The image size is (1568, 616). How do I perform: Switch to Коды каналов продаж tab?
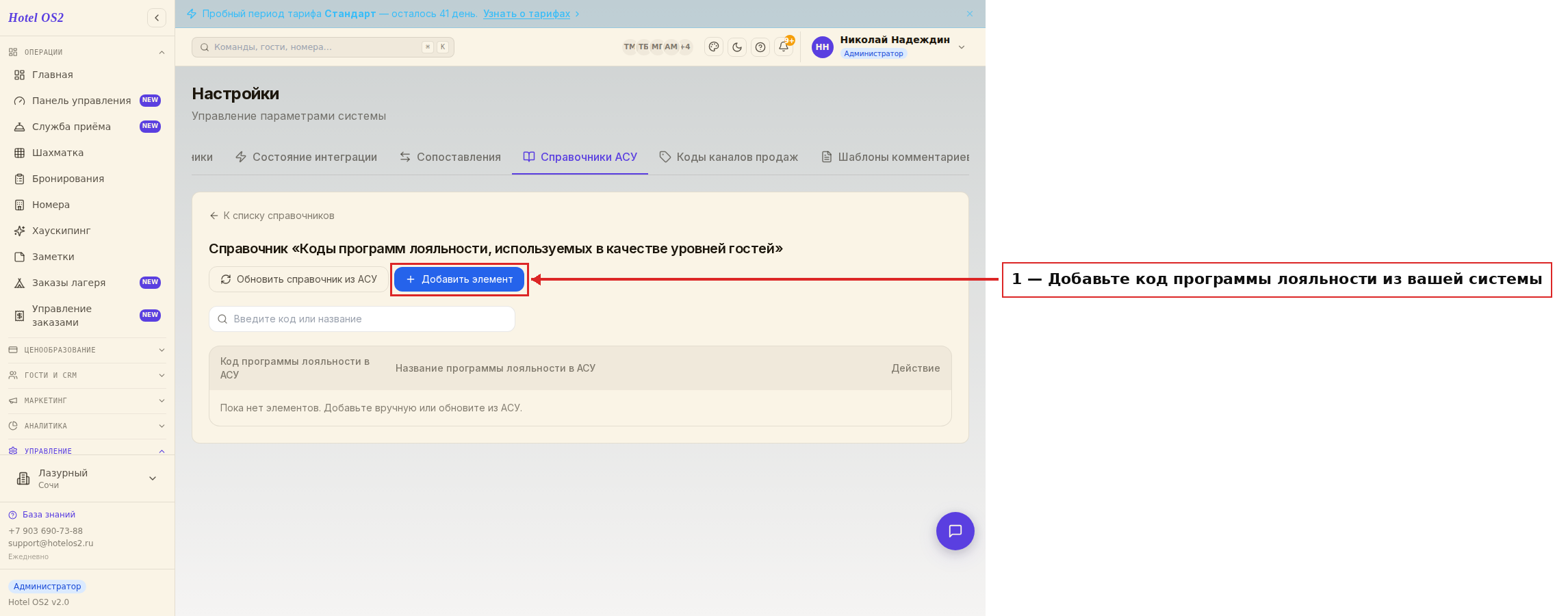pyautogui.click(x=729, y=157)
